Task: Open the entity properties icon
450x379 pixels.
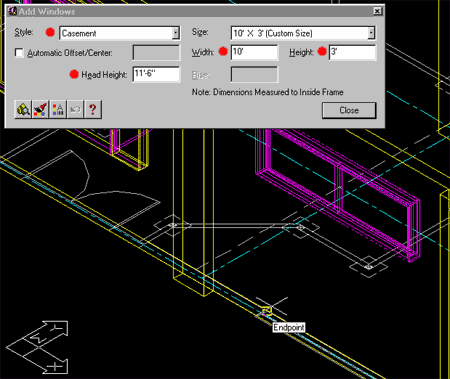Action: coord(58,109)
